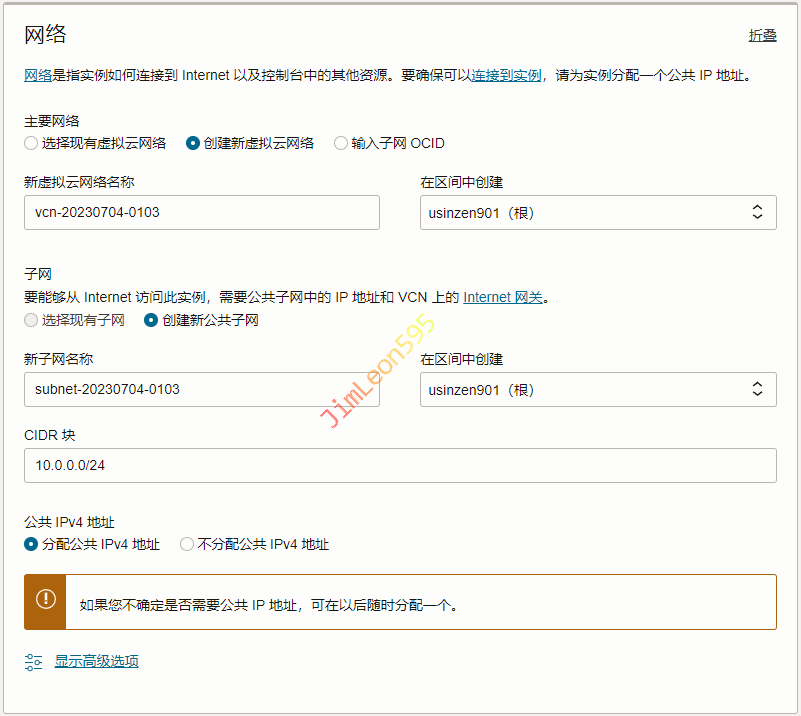
Task: Open the compartment dropdown next to the VCN name
Action: coord(598,212)
